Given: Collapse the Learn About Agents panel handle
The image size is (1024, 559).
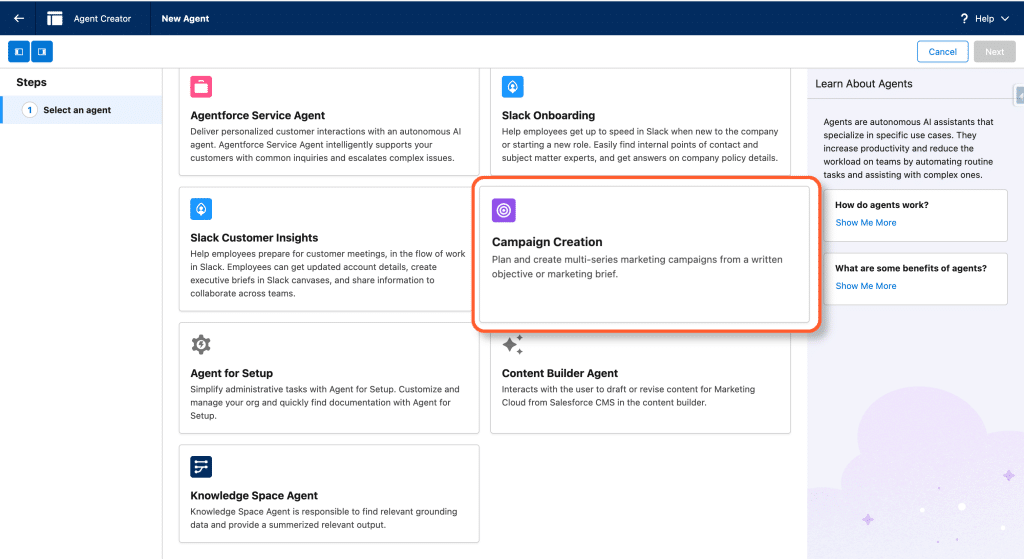Looking at the screenshot, I should click(x=1019, y=95).
